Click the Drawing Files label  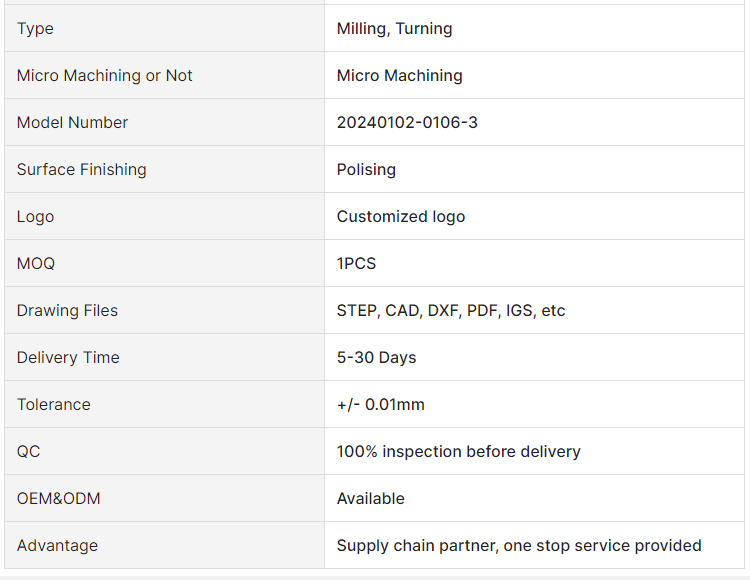(x=67, y=311)
